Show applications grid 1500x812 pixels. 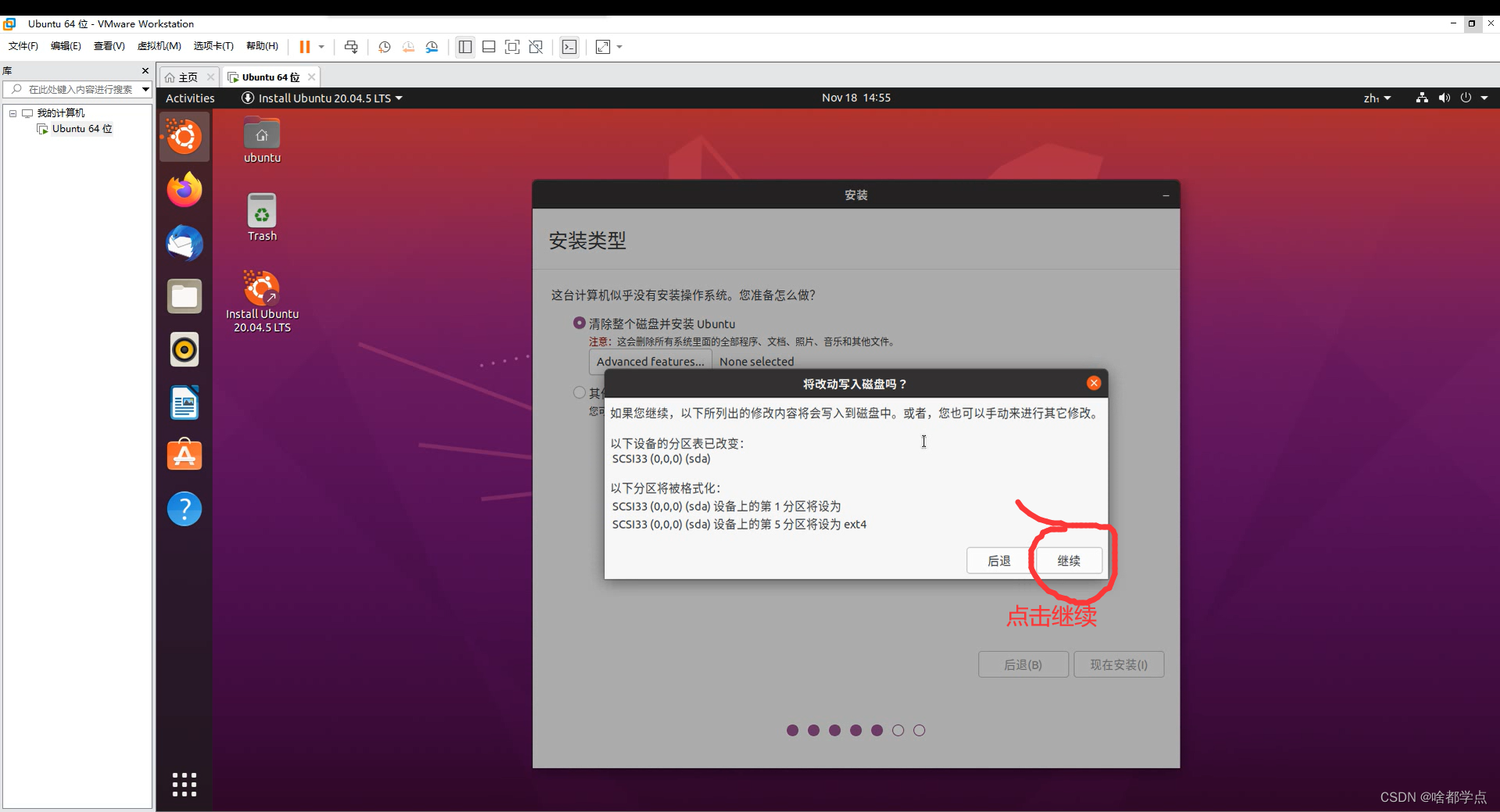pyautogui.click(x=184, y=784)
